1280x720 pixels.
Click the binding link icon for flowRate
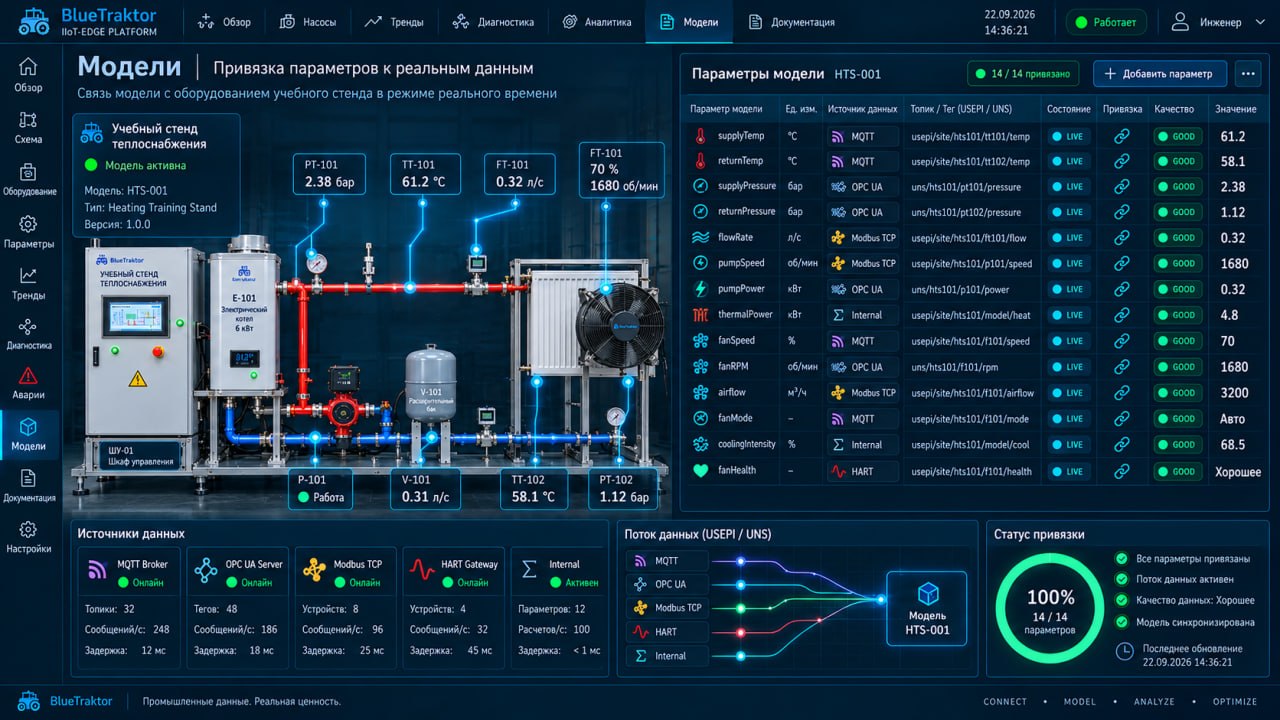coord(1122,238)
